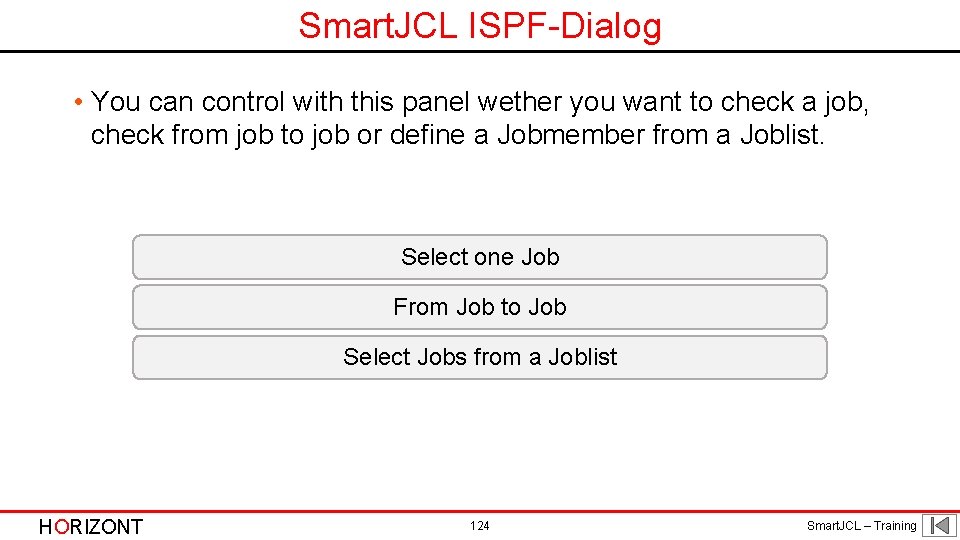Image resolution: width=960 pixels, height=540 pixels.
Task: Click the phrase check a job
Action: click(794, 103)
